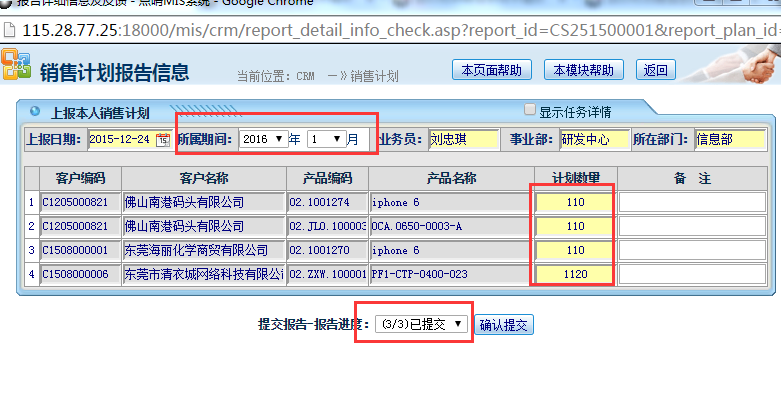781x403 pixels.
Task: Click the page document icon in address bar
Action: coord(9,30)
